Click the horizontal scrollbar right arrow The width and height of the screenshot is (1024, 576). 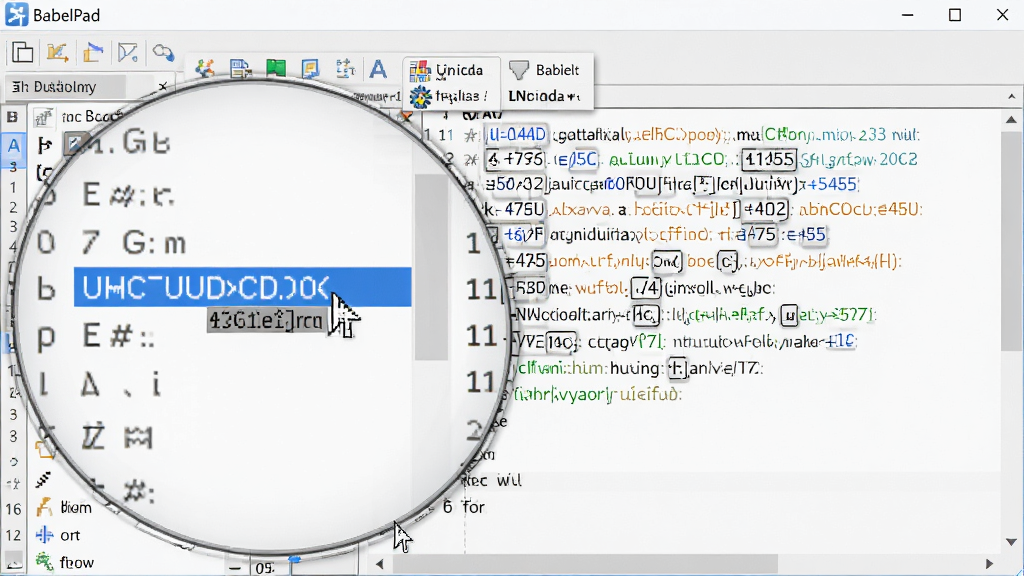pyautogui.click(x=989, y=563)
